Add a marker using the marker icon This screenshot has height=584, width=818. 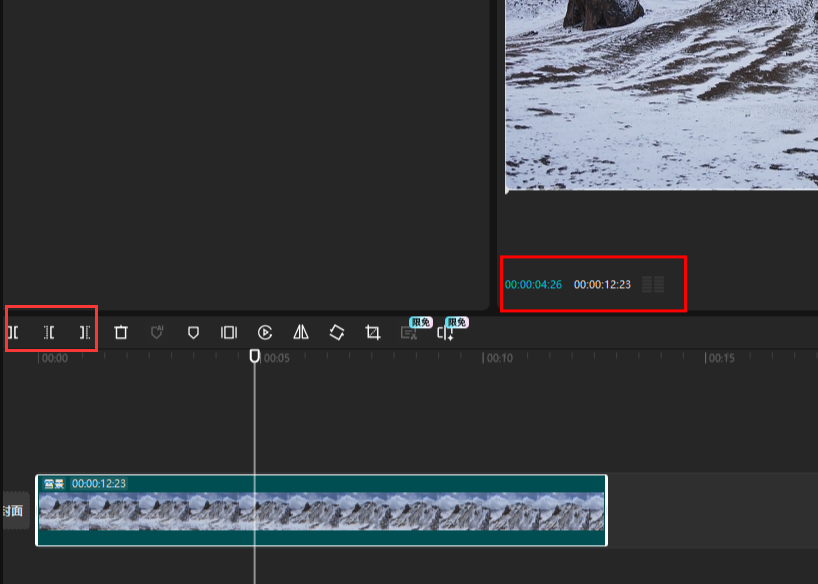point(193,332)
